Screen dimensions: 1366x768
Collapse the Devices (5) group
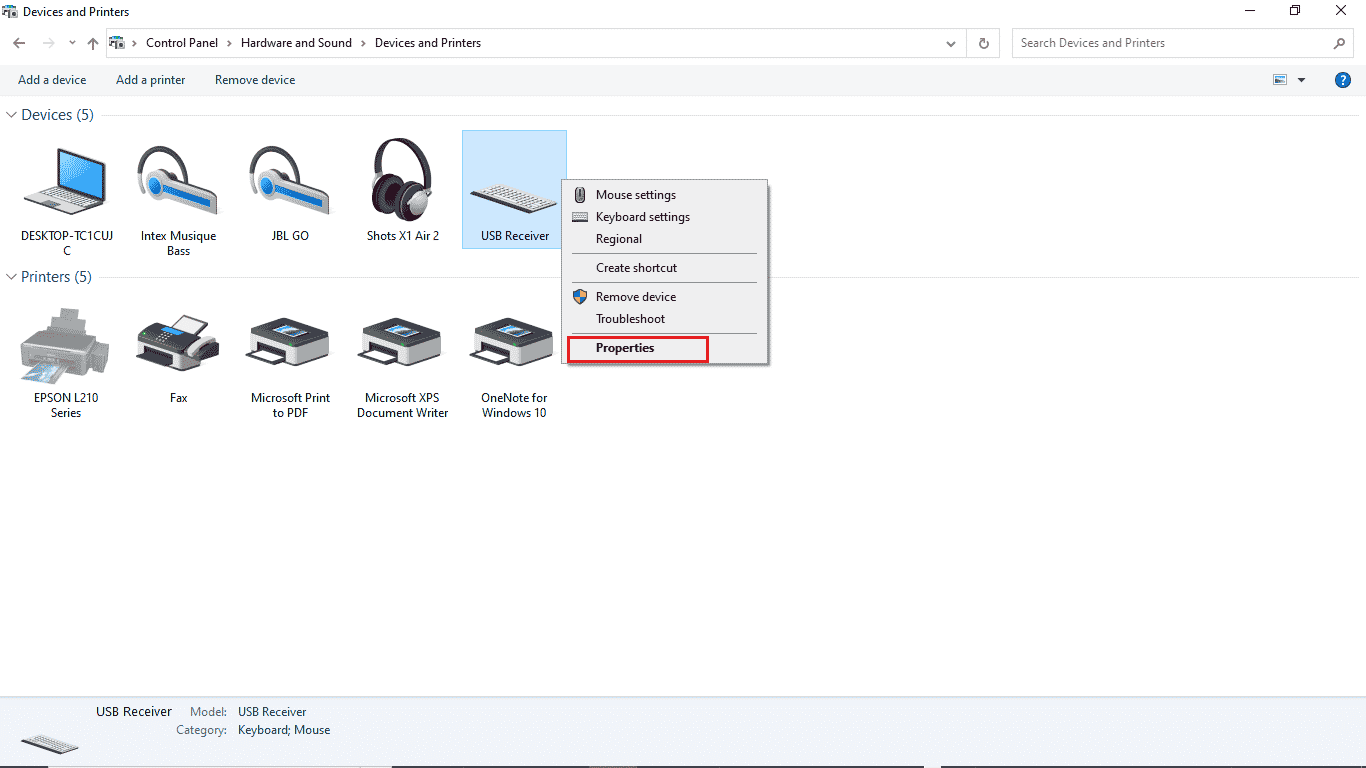tap(12, 115)
